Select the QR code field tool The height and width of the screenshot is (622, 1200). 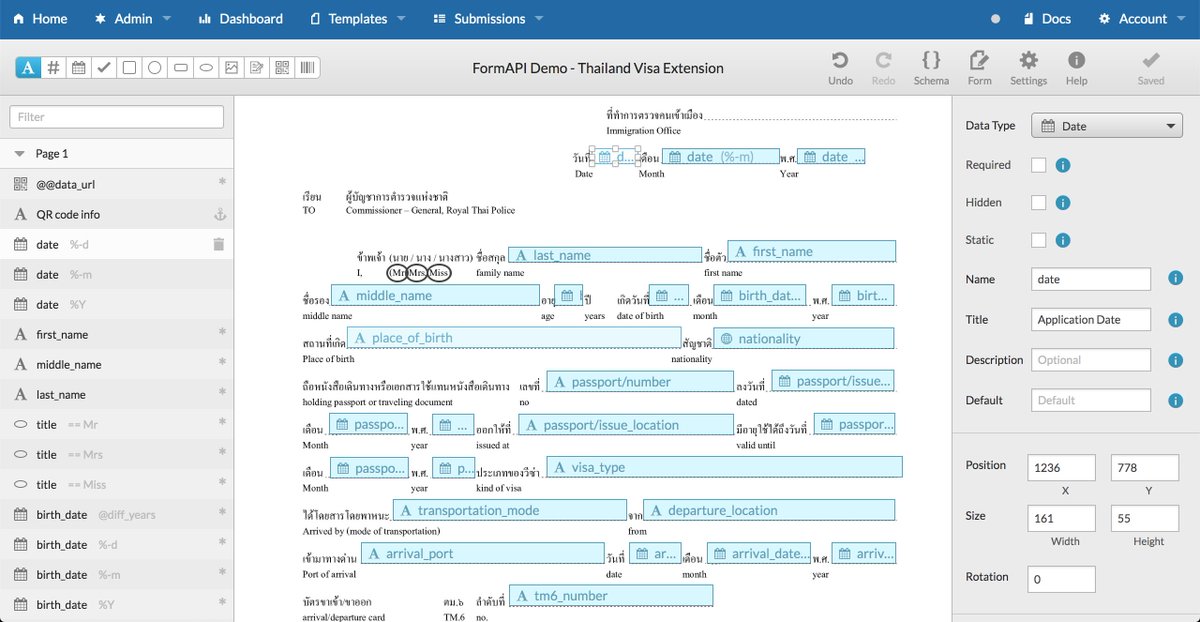282,68
